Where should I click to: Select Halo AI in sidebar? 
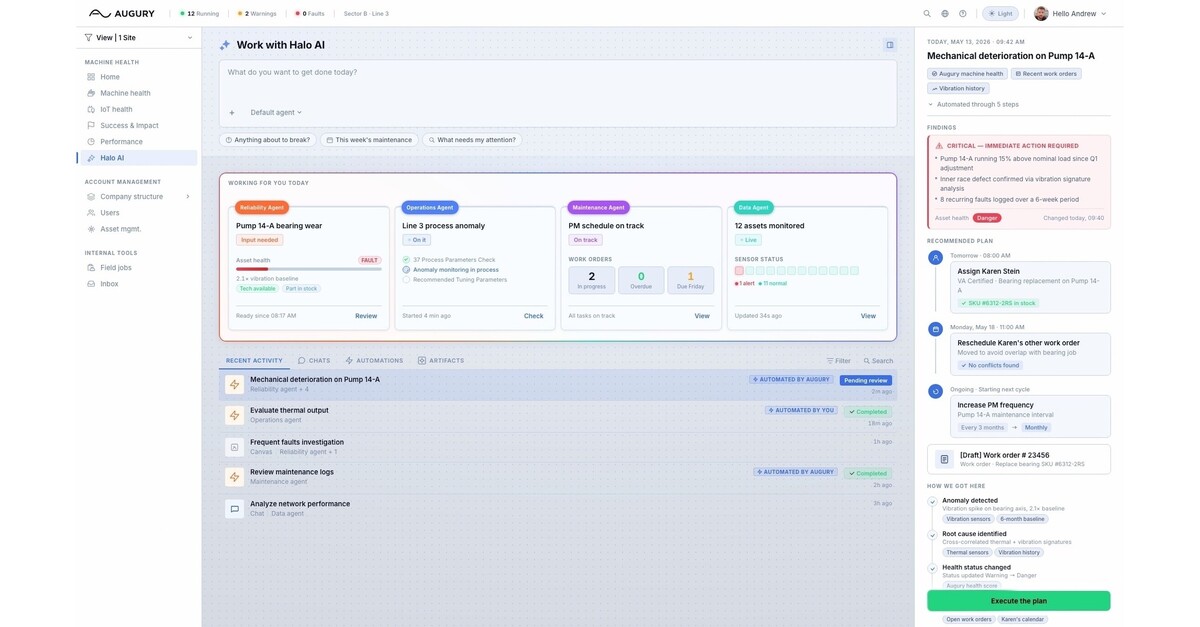pyautogui.click(x=137, y=158)
